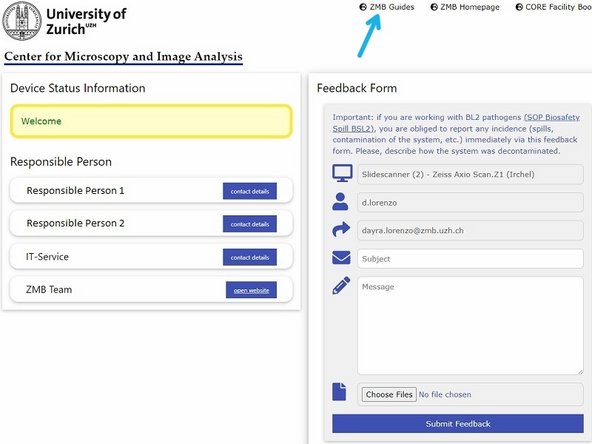This screenshot has width=592, height=444.
Task: Click the envelope icon beside Subject
Action: pos(341,257)
